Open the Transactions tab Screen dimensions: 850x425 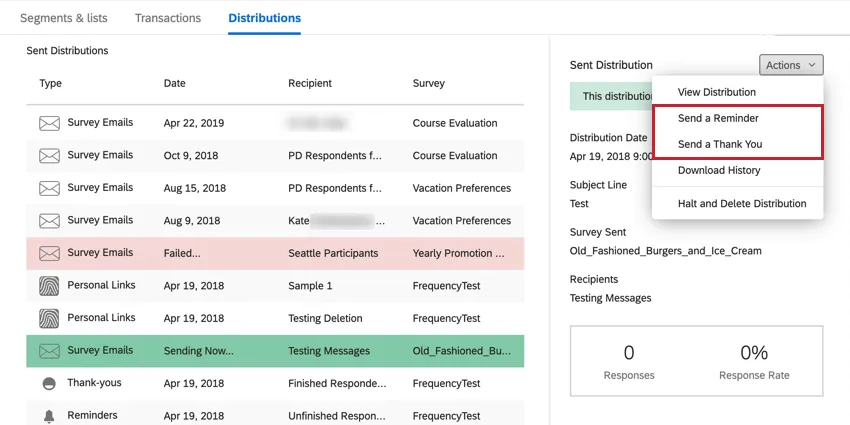click(168, 18)
